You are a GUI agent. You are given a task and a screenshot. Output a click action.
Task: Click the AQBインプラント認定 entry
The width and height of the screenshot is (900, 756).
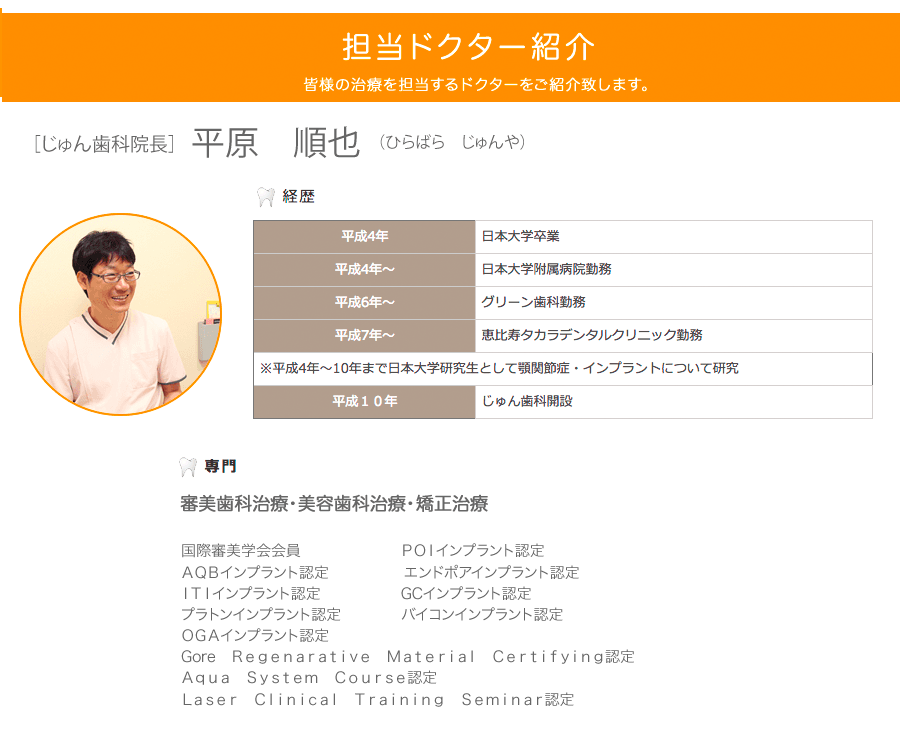pos(255,572)
